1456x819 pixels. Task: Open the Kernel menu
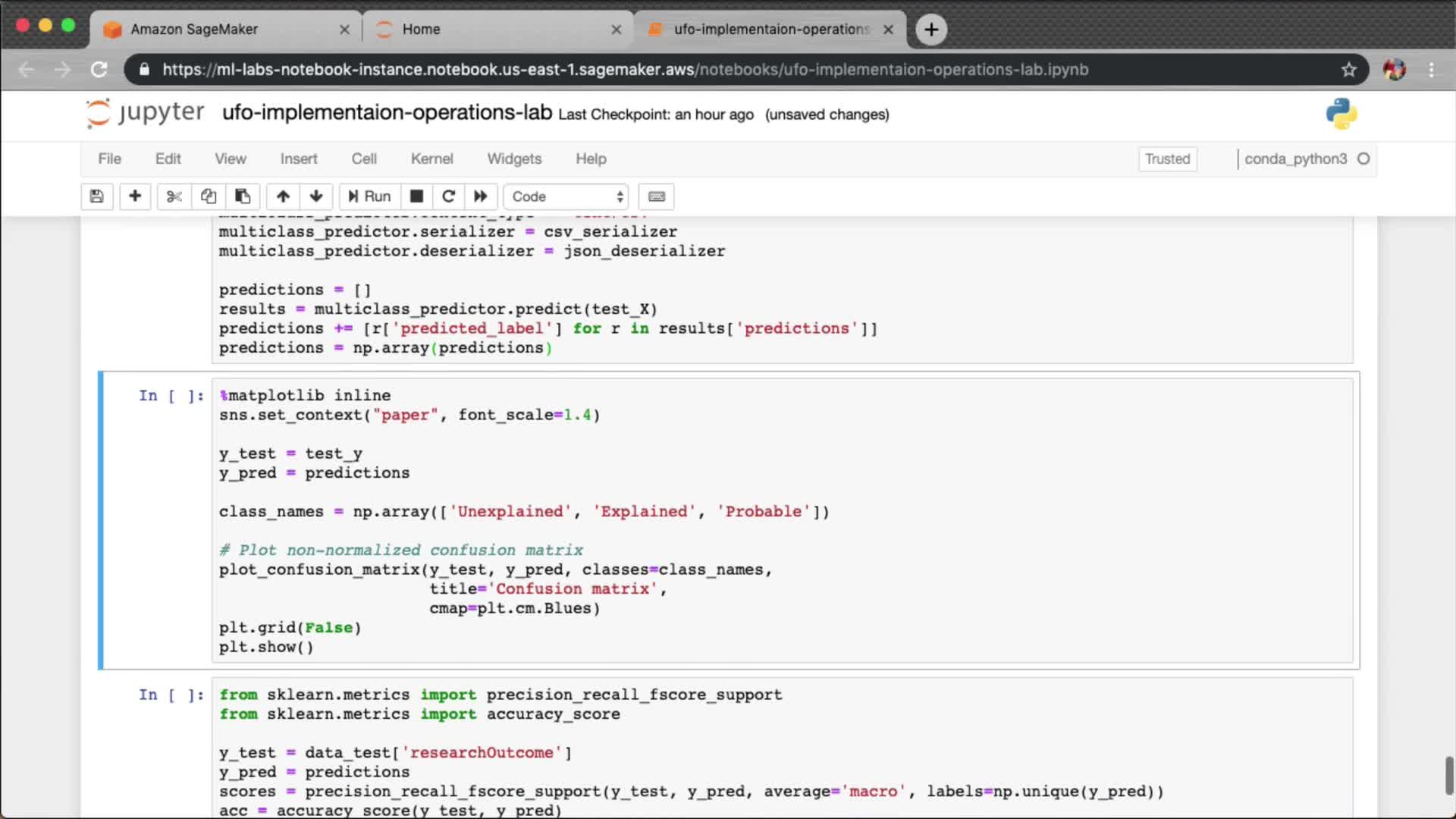point(431,158)
